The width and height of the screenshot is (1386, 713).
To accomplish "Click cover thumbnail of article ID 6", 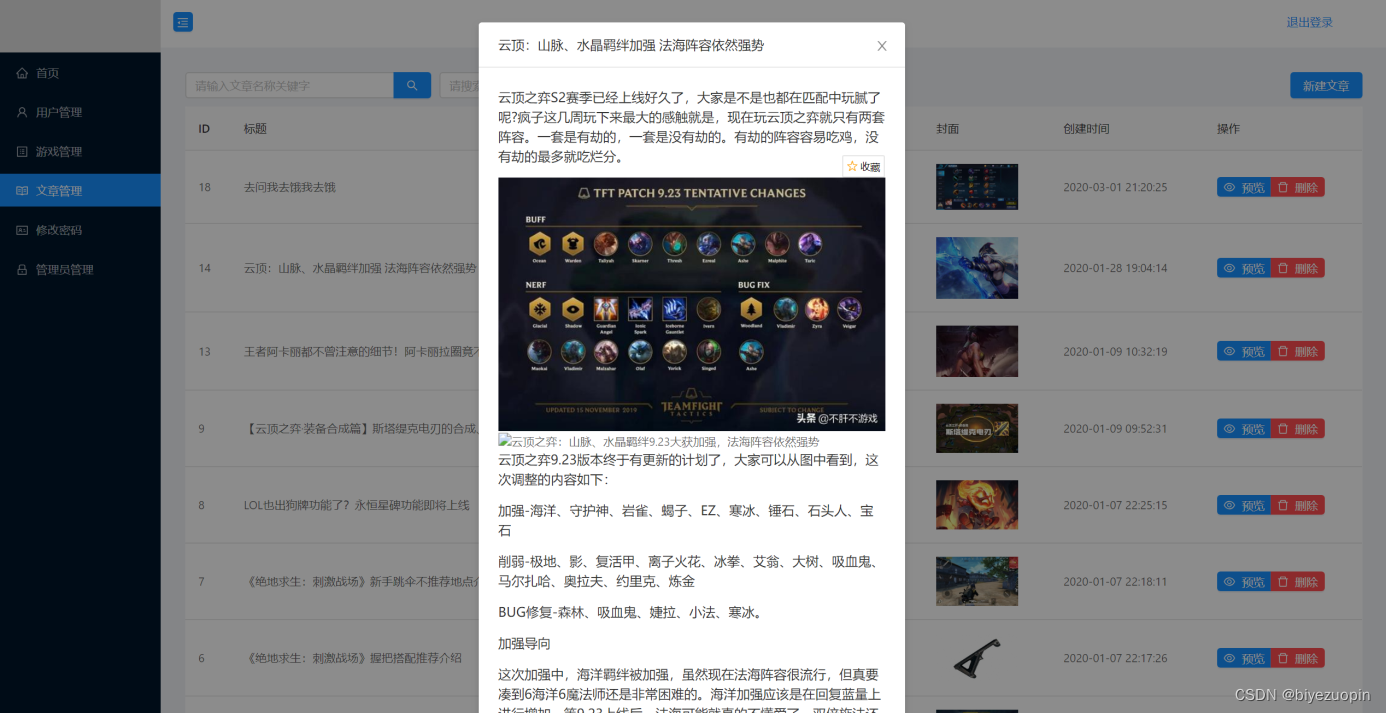I will click(977, 658).
